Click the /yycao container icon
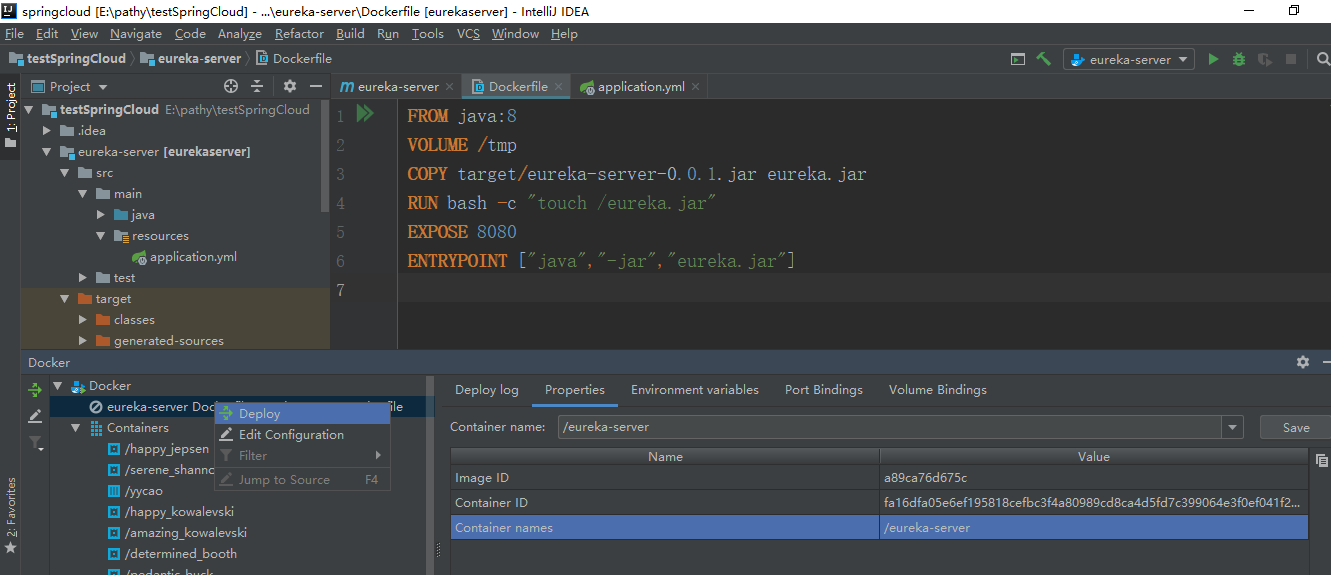This screenshot has width=1331, height=575. pos(114,491)
